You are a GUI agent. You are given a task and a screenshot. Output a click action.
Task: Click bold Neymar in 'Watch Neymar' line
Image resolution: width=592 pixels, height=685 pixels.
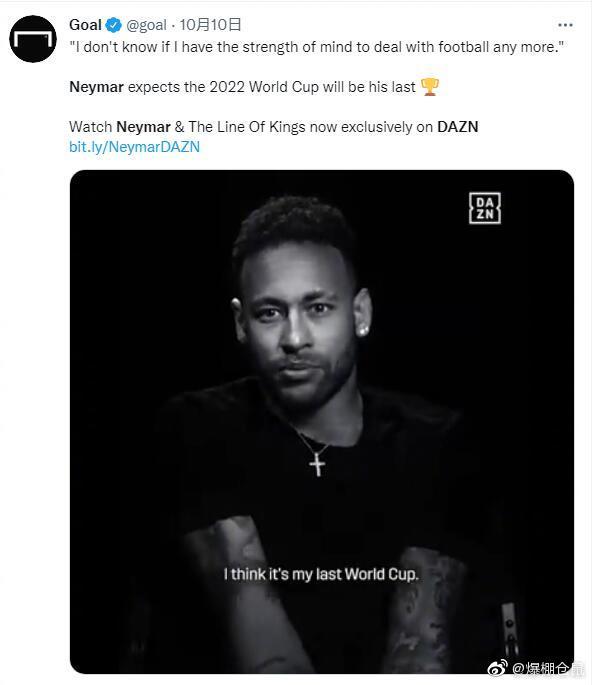[143, 127]
